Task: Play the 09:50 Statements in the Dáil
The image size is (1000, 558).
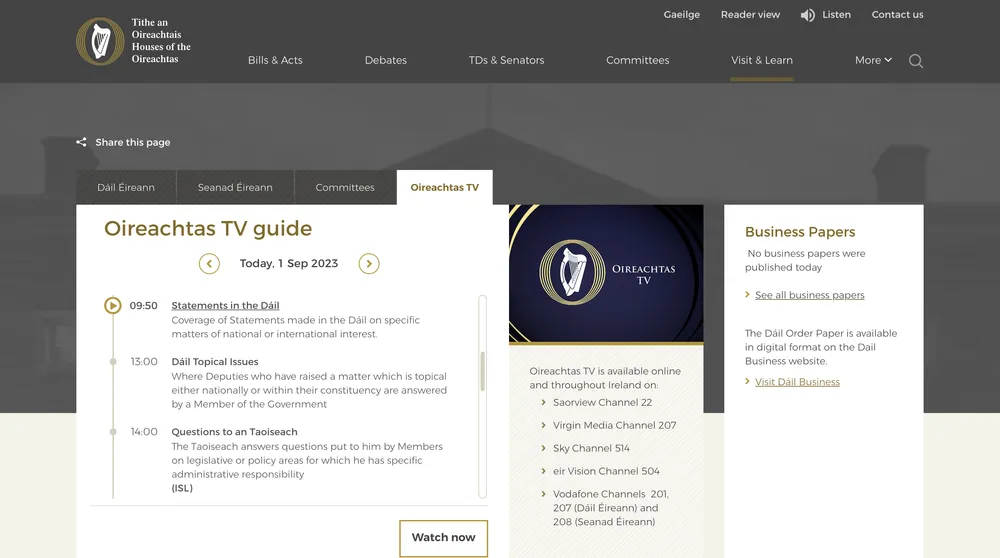Action: coord(113,305)
